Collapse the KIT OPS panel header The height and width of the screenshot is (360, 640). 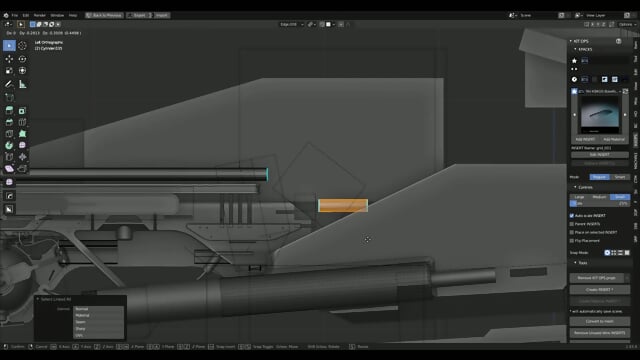tap(580, 41)
